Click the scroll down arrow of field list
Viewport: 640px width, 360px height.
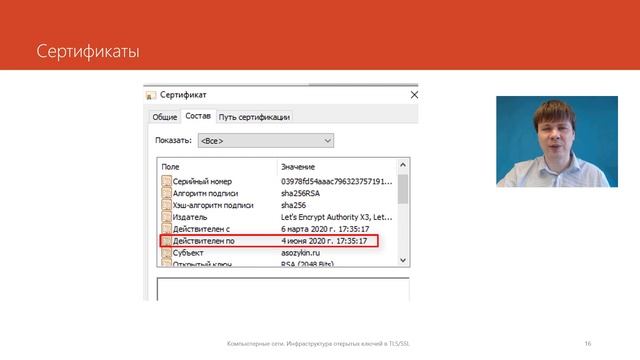[x=403, y=260]
